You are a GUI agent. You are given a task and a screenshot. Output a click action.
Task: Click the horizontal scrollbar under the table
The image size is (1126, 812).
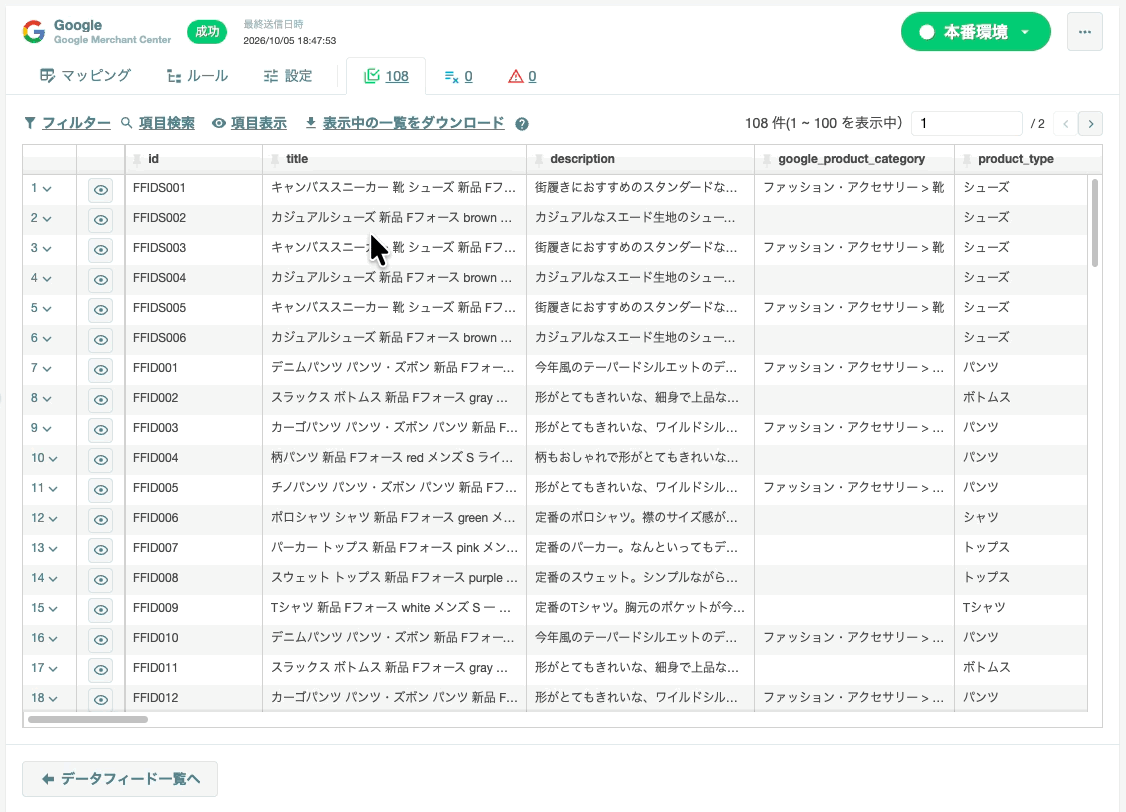pos(88,719)
